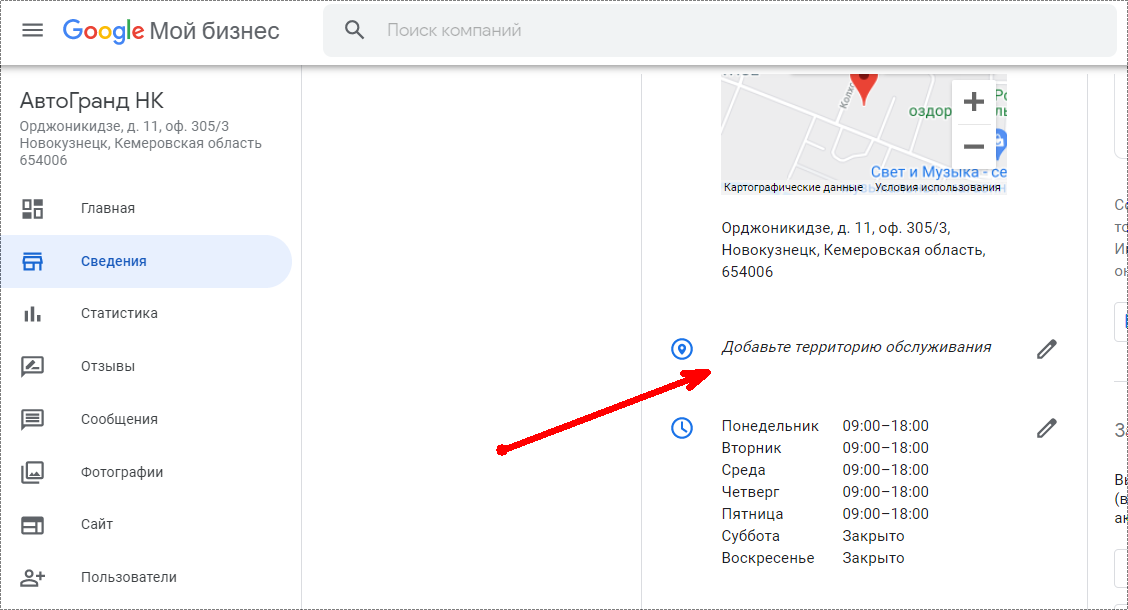Click the АвтоГранд НК business name
The image size is (1128, 610).
pos(91,101)
